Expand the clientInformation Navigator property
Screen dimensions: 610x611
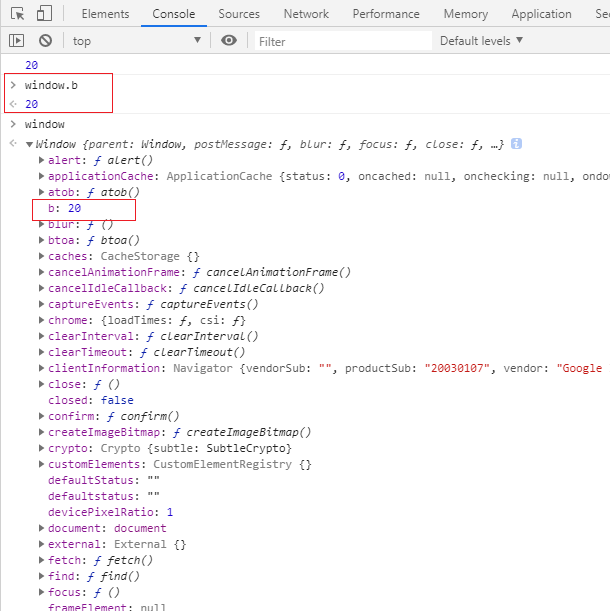click(x=41, y=368)
